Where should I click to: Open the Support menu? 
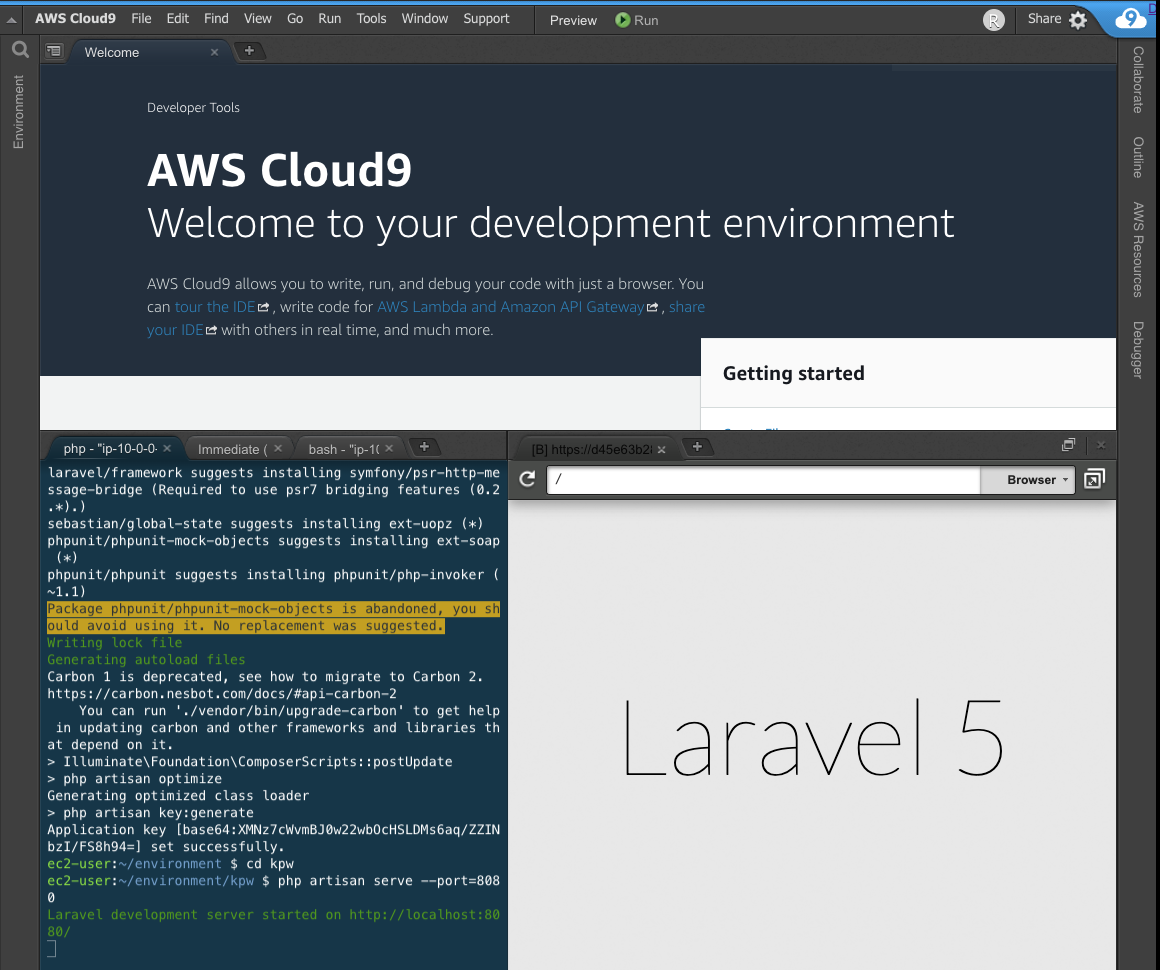(x=486, y=18)
